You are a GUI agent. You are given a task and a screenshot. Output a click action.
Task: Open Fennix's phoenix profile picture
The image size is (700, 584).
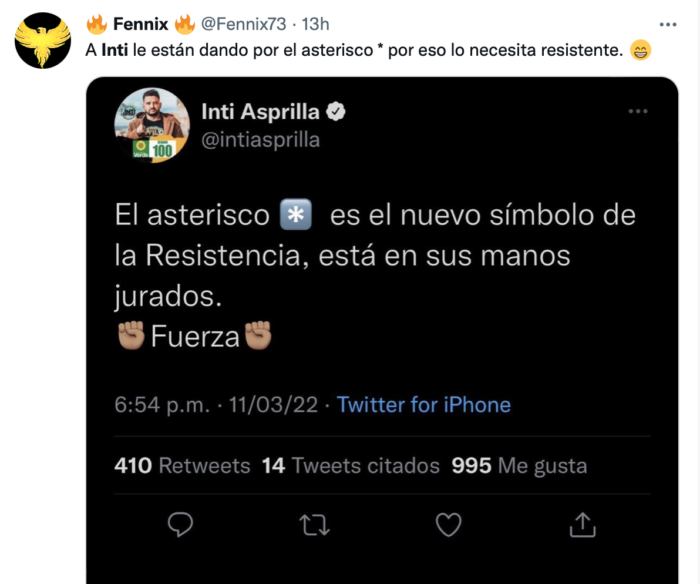click(x=43, y=40)
